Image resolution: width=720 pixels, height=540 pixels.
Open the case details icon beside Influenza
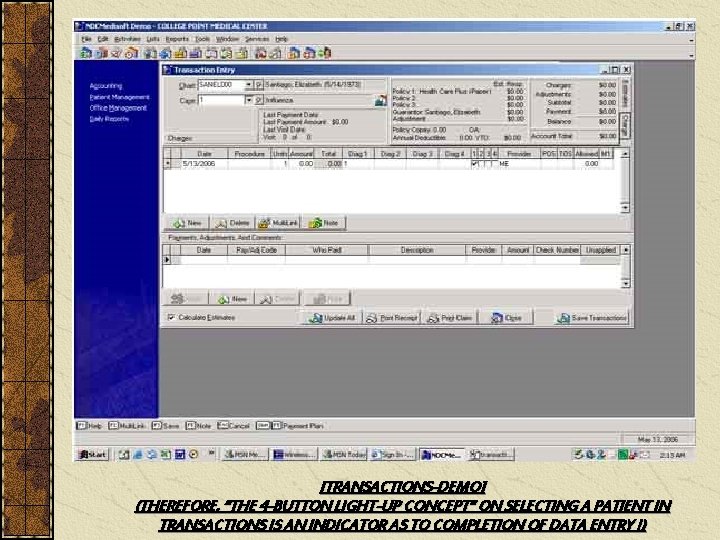click(x=380, y=100)
